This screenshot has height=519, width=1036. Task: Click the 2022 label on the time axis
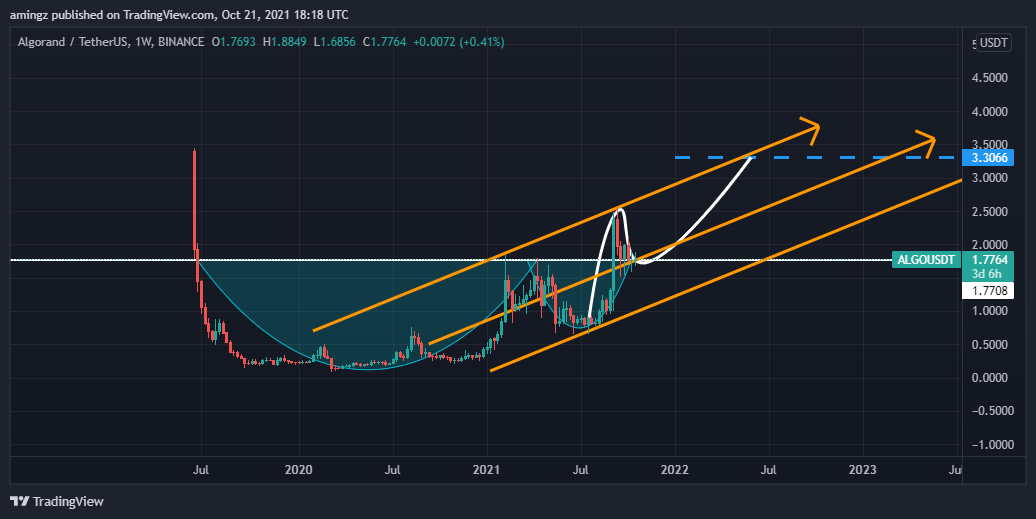coord(675,469)
